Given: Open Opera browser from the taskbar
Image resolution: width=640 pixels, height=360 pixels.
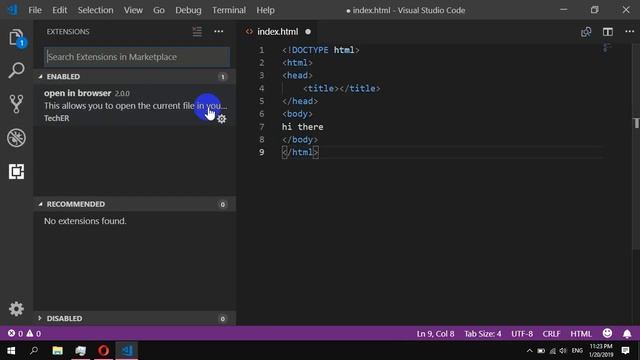Looking at the screenshot, I should (104, 351).
